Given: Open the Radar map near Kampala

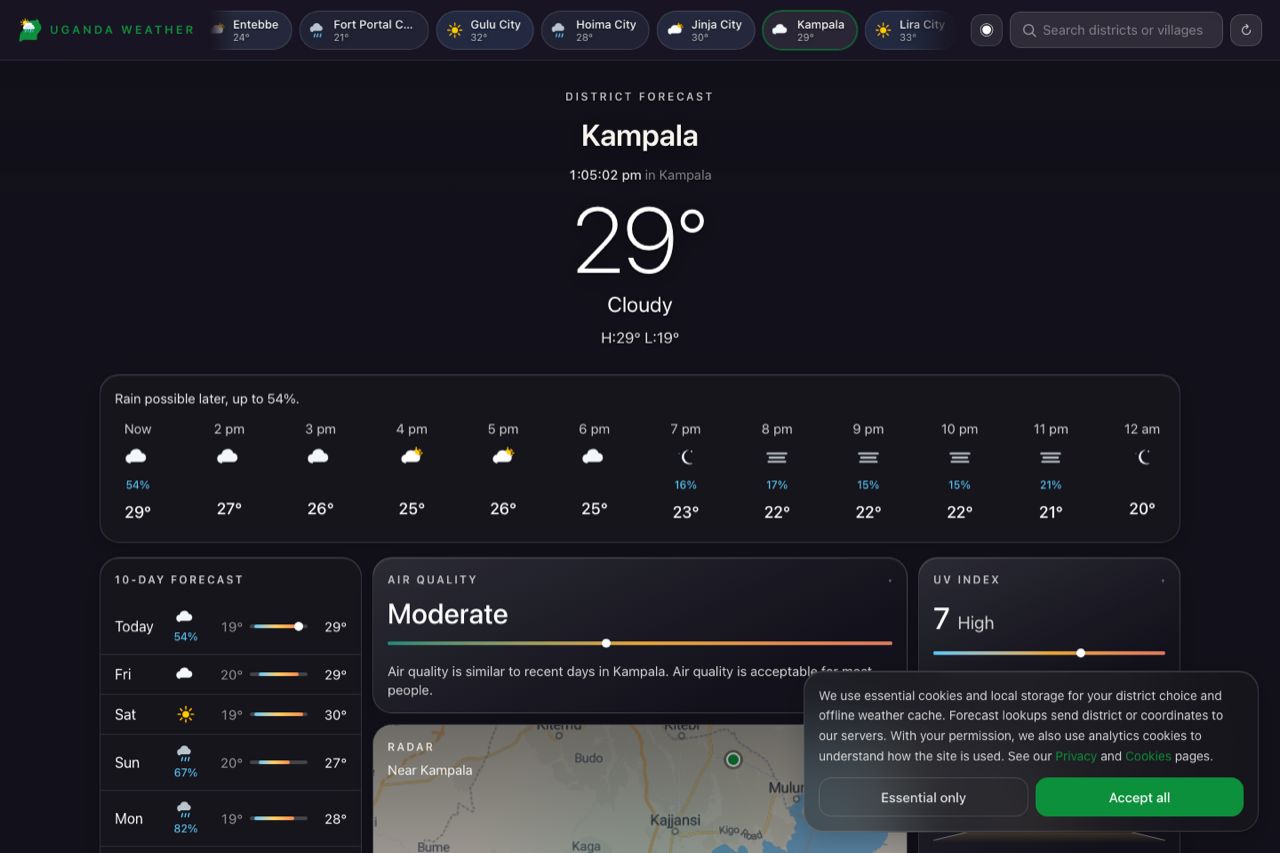Looking at the screenshot, I should 640,789.
